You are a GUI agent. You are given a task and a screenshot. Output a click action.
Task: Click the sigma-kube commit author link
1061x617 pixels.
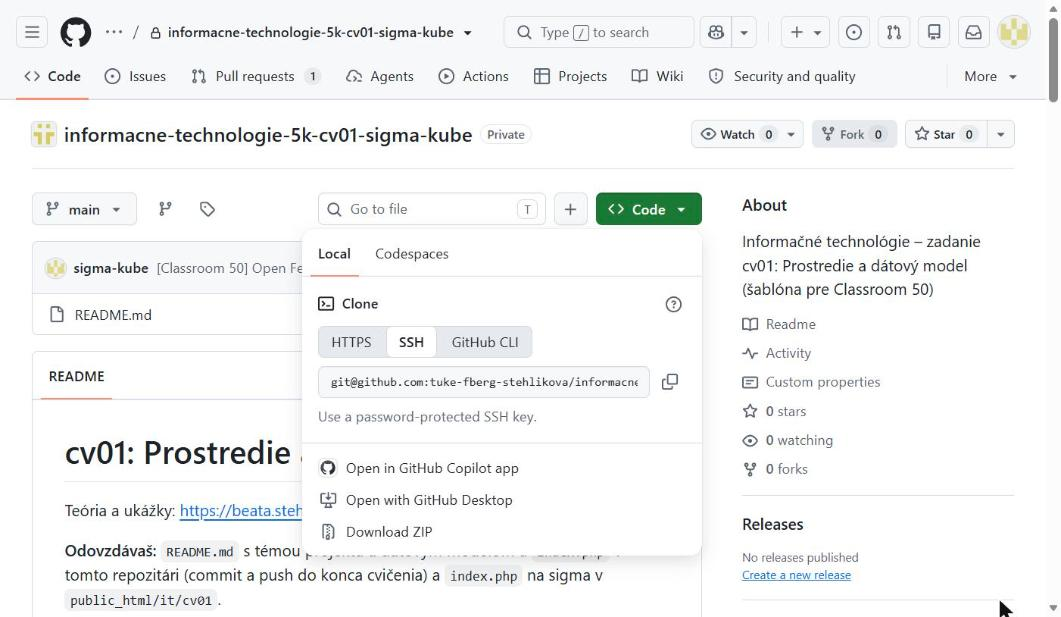click(111, 269)
